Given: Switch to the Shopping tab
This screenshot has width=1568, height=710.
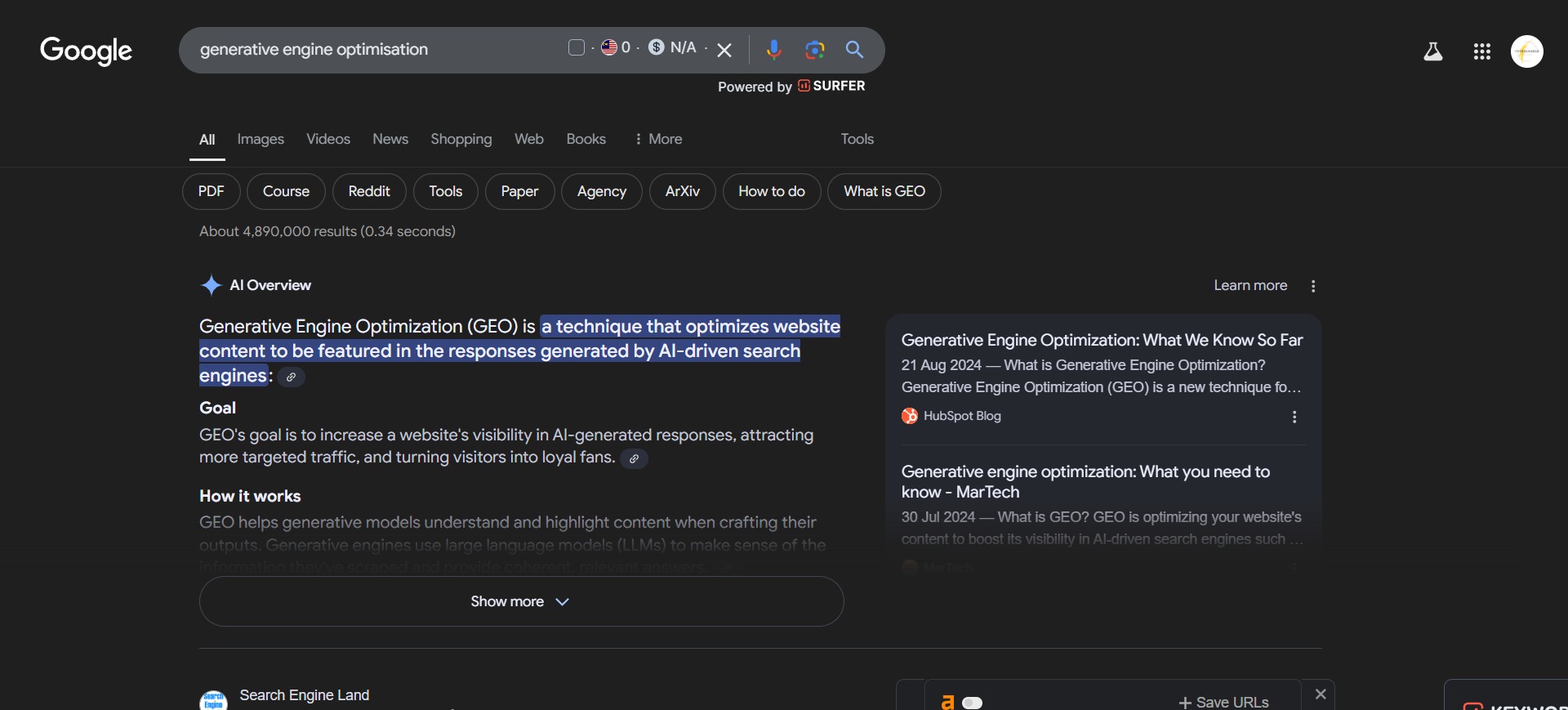Looking at the screenshot, I should (461, 139).
